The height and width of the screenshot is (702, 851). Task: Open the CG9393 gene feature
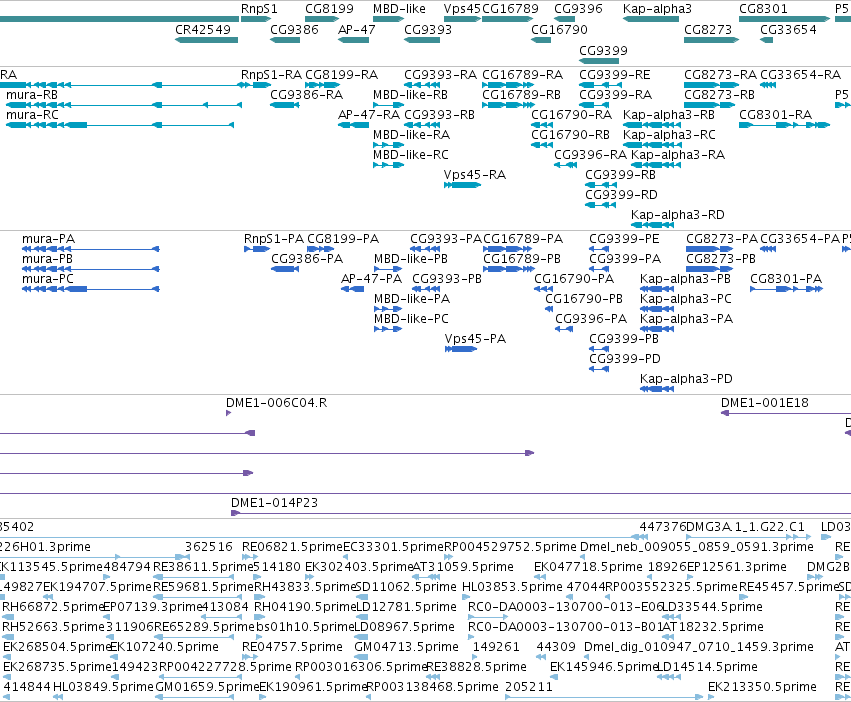pos(422,40)
